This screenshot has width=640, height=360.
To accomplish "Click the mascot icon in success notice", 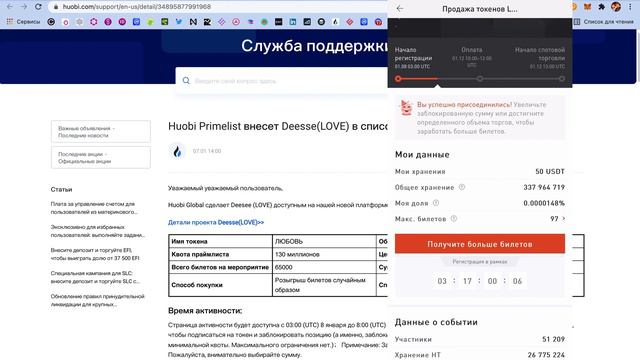I will (406, 108).
